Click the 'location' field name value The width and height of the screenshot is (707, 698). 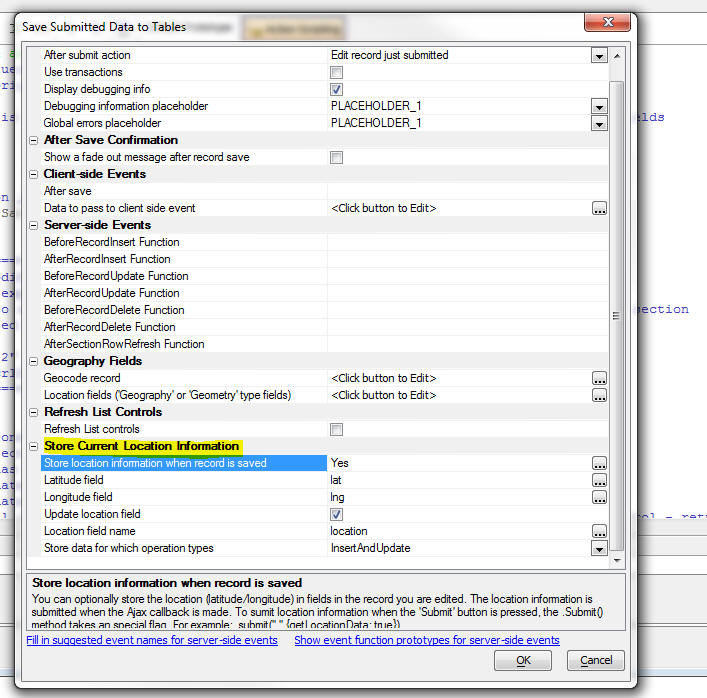(349, 531)
